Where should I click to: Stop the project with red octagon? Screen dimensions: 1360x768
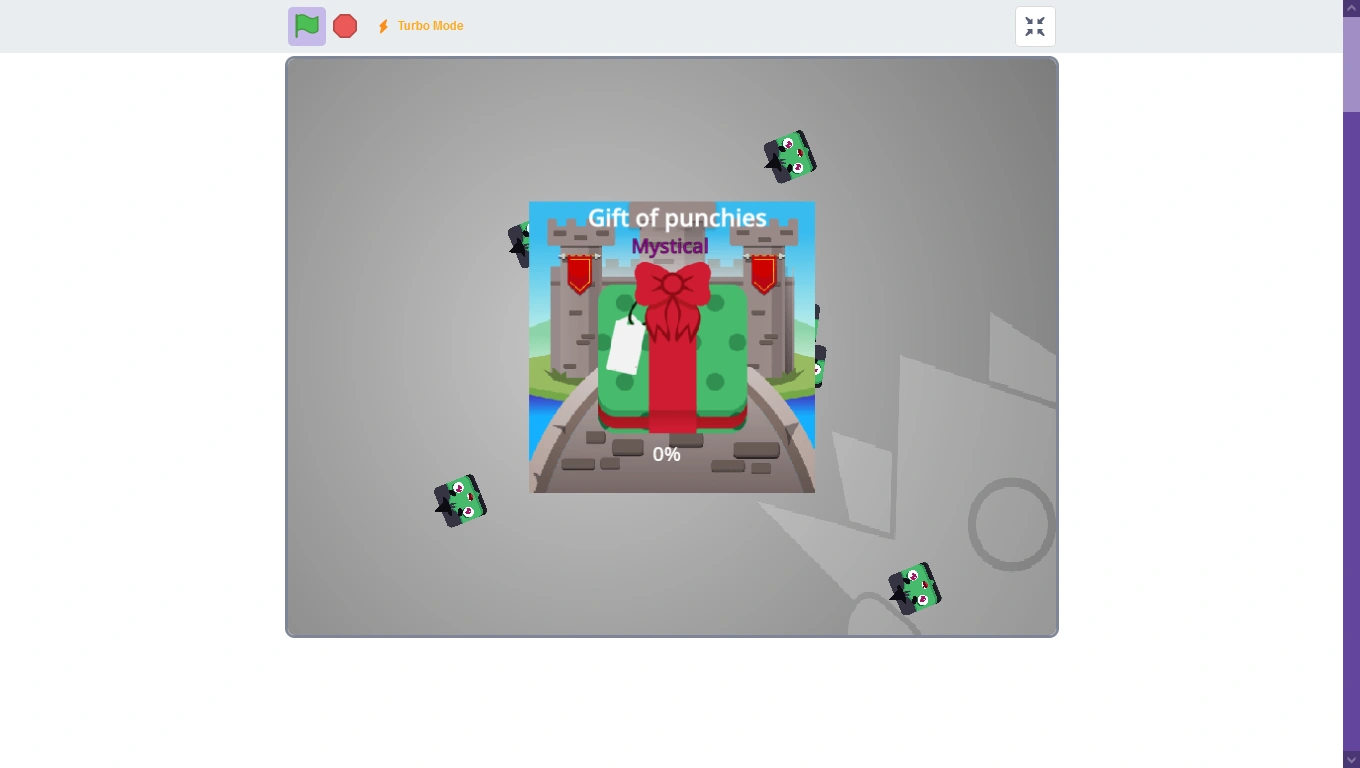345,26
